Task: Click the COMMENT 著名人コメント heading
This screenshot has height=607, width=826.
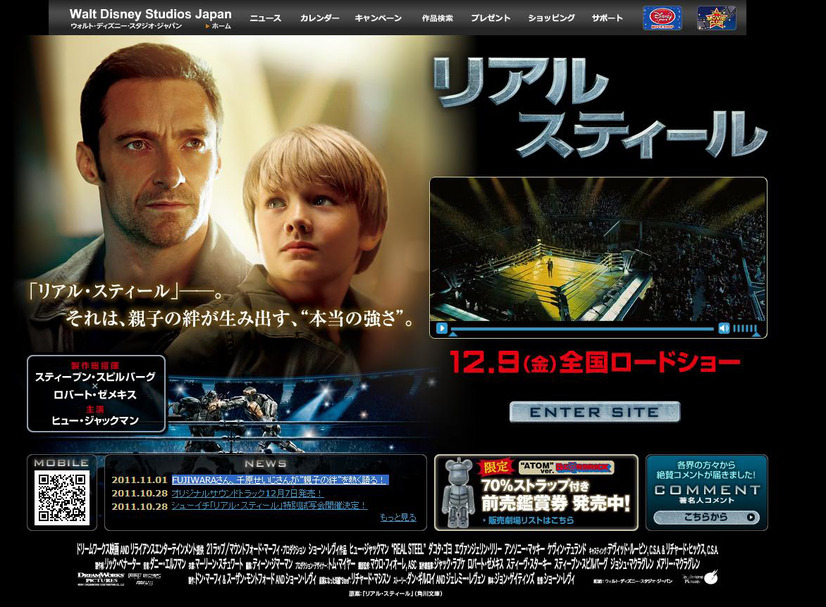Action: (x=706, y=494)
